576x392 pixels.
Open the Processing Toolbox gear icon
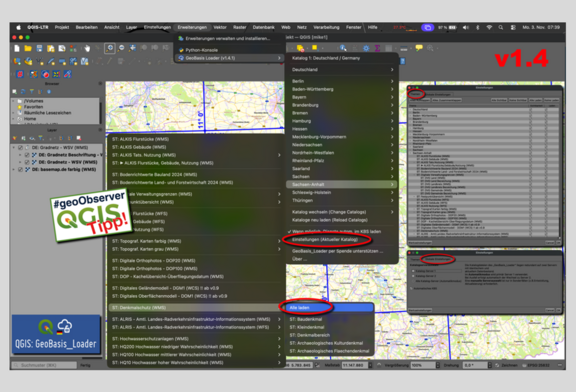point(366,48)
